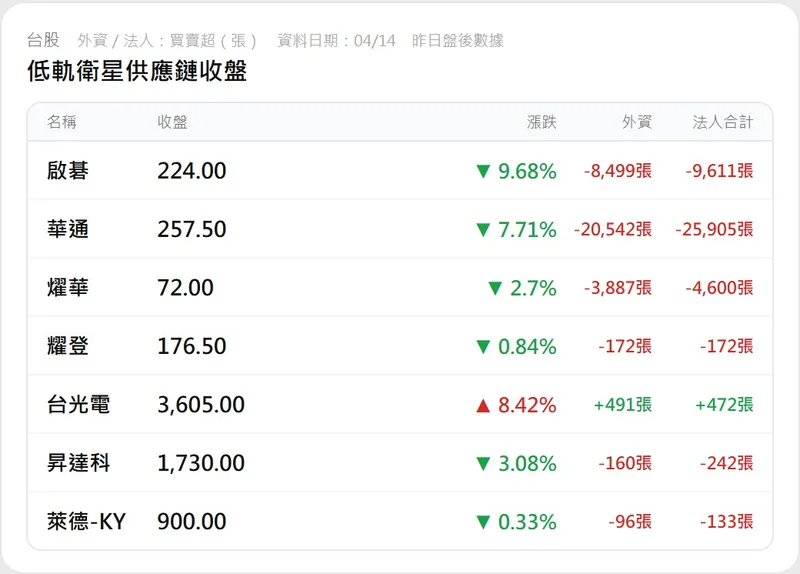Sort by the 漲跌 column header
The height and width of the screenshot is (574, 800).
542,122
